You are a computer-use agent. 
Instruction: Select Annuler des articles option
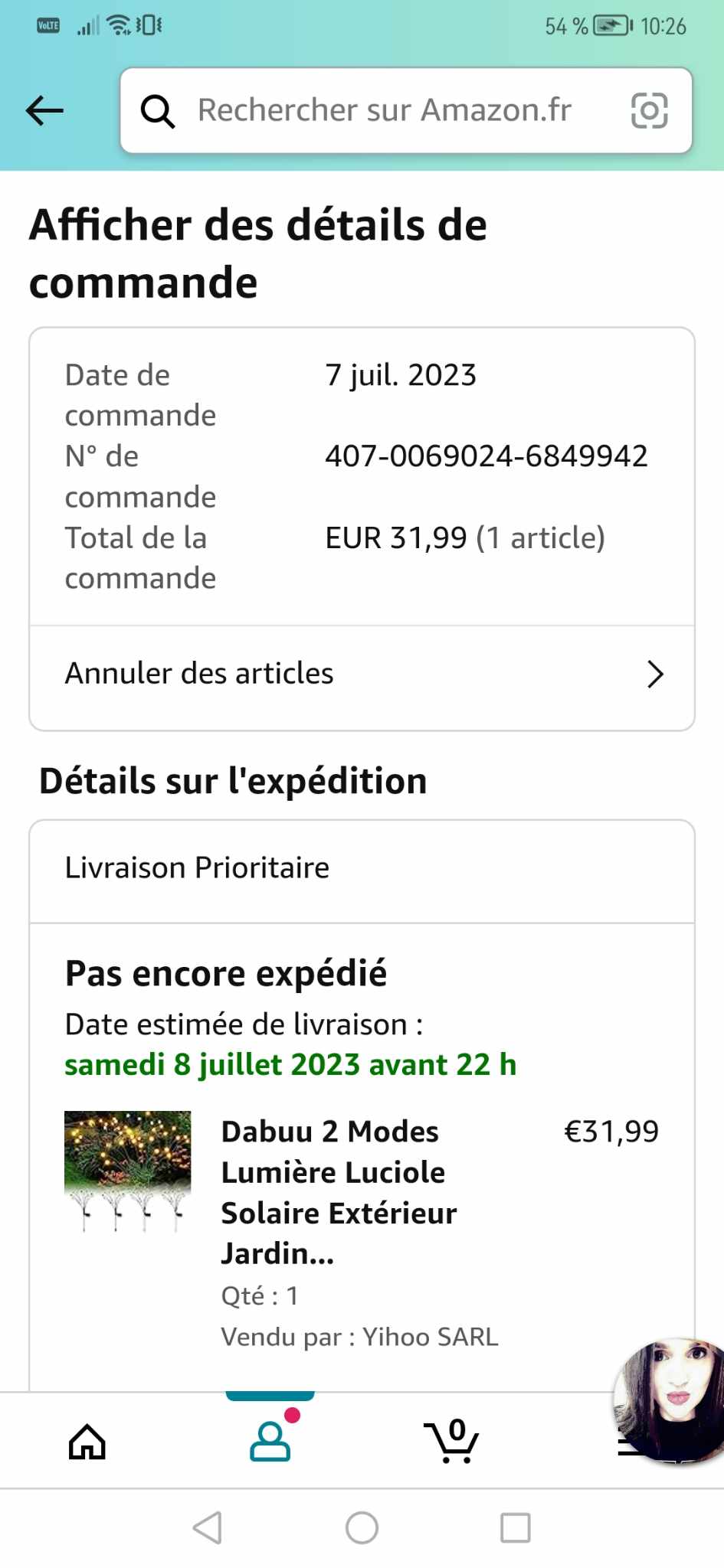click(x=199, y=674)
